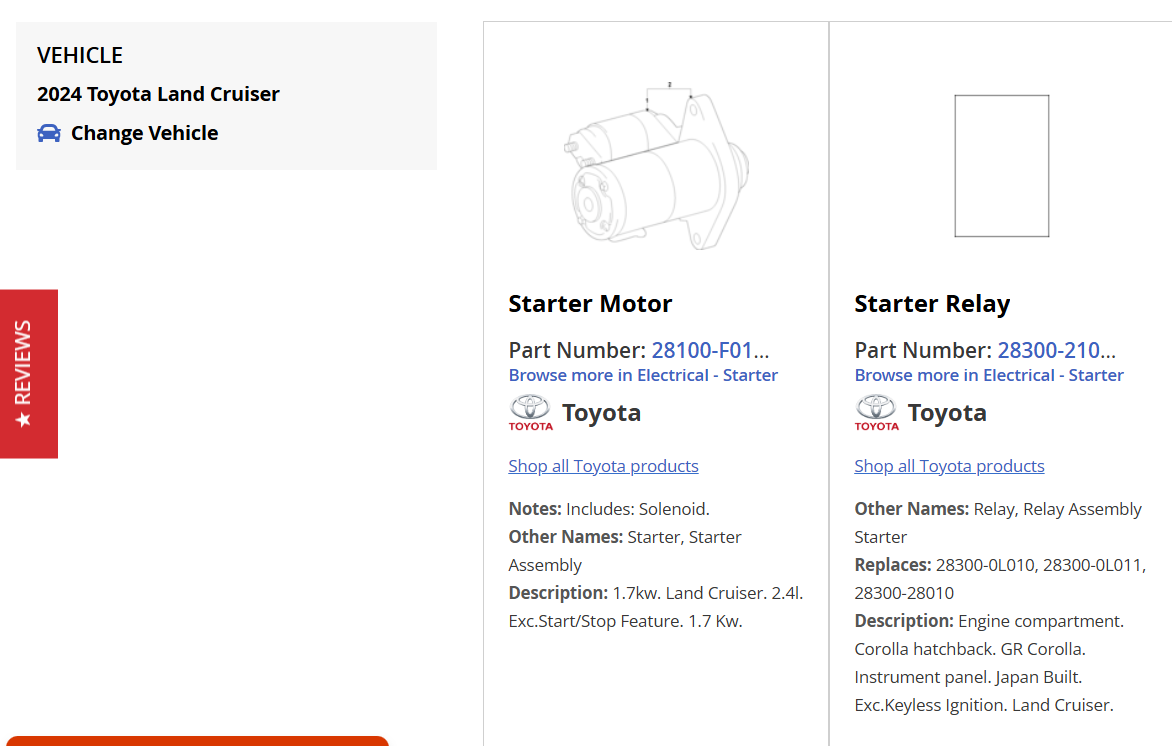This screenshot has height=746, width=1172.
Task: Click the orange button at bottom left
Action: coord(196,741)
